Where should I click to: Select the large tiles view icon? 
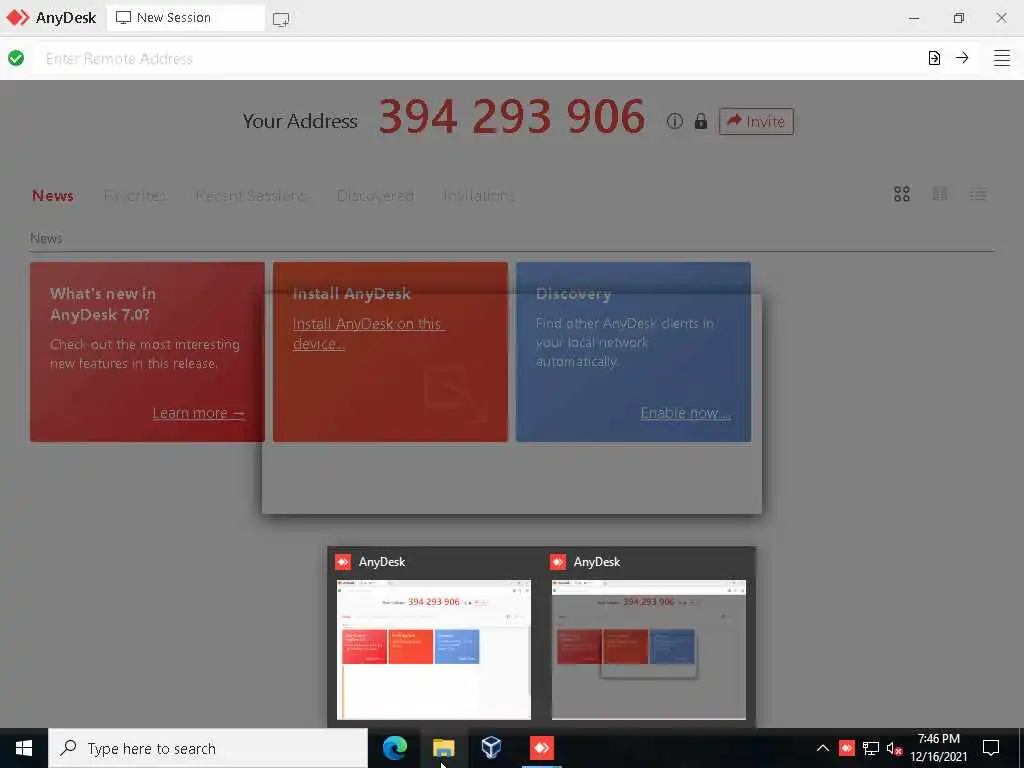[902, 194]
